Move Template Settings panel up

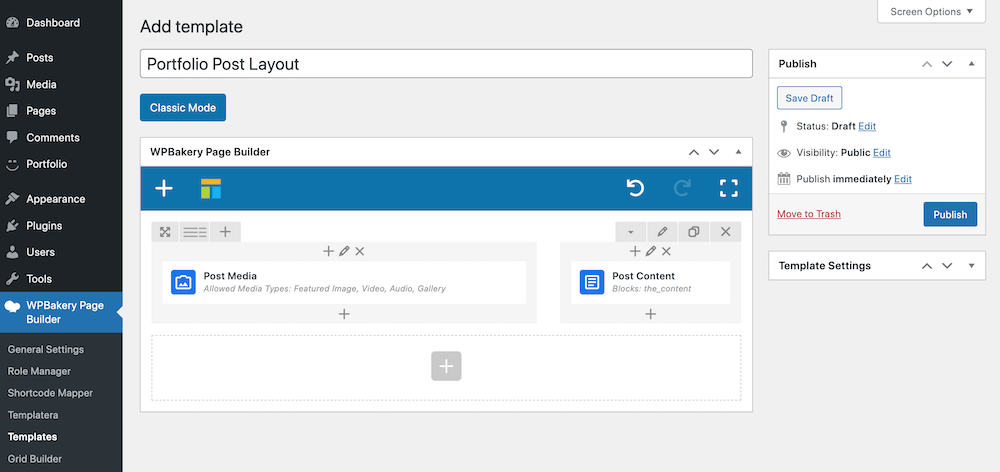coord(927,266)
